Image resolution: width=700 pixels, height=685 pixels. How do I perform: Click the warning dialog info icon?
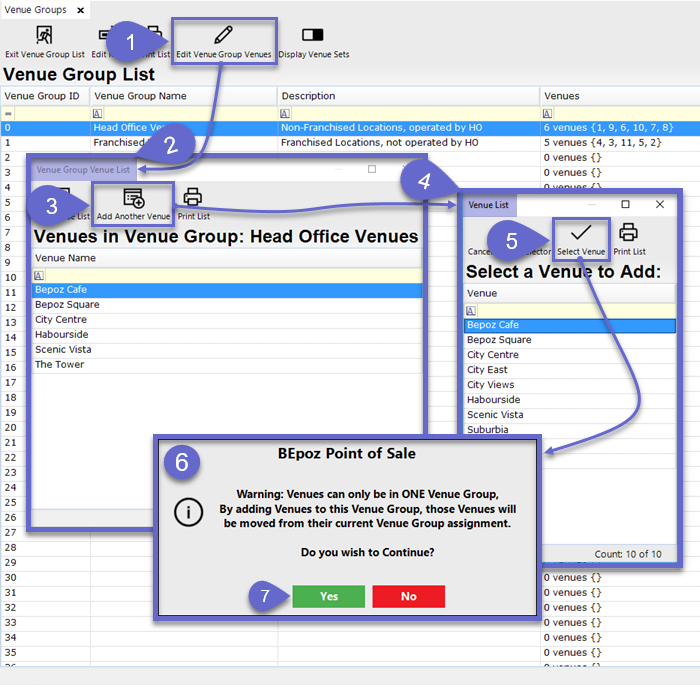[x=187, y=512]
